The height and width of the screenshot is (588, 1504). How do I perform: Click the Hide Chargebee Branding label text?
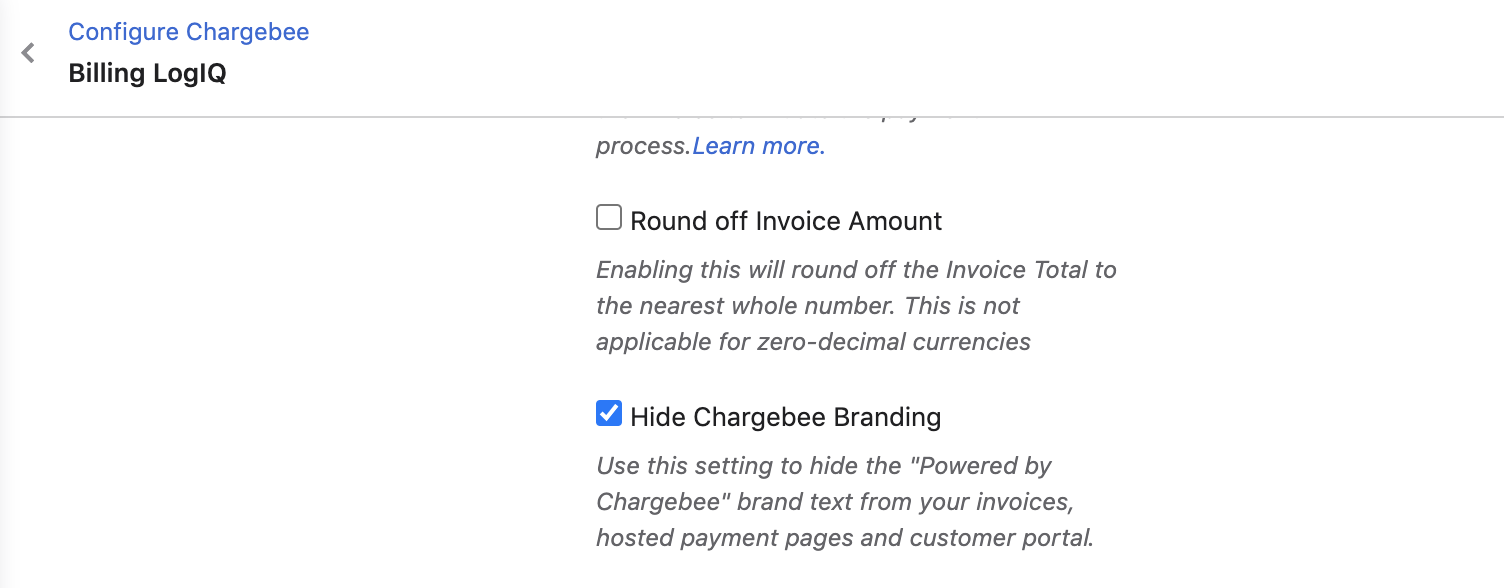point(785,416)
